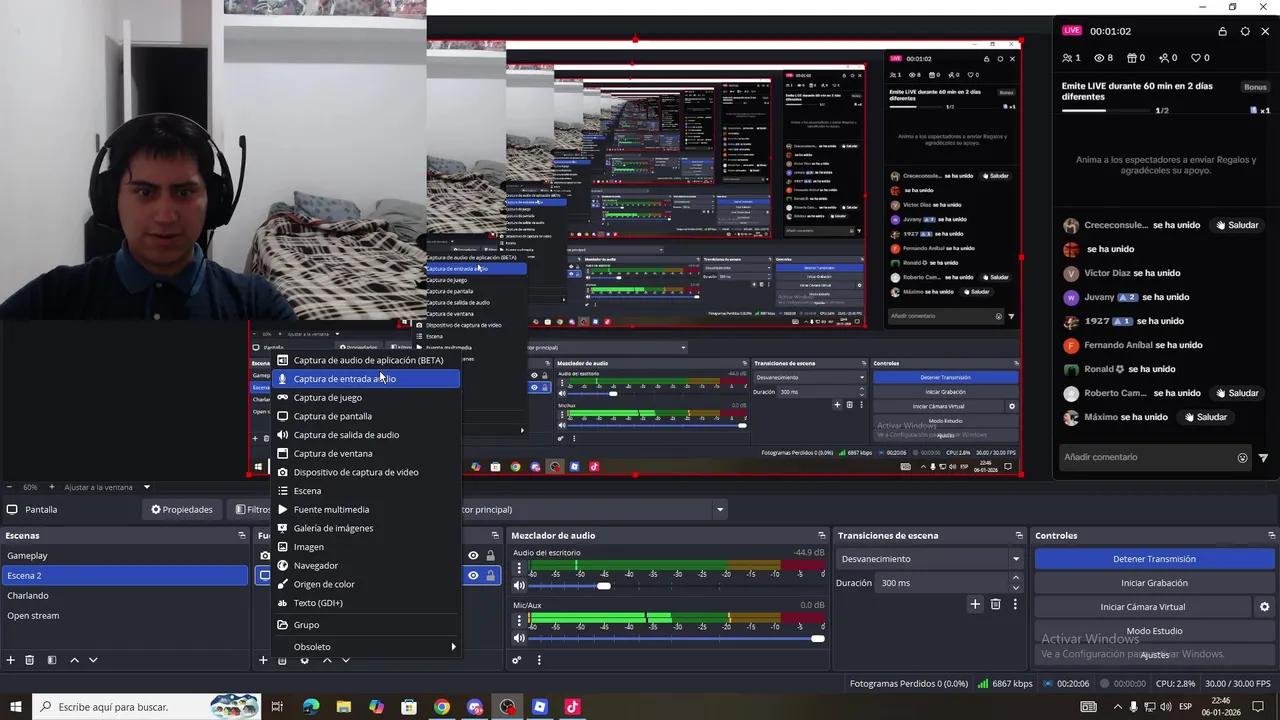Greet Crececonsule with Saludar button
Screen dimensions: 1280x720
tap(1237, 225)
